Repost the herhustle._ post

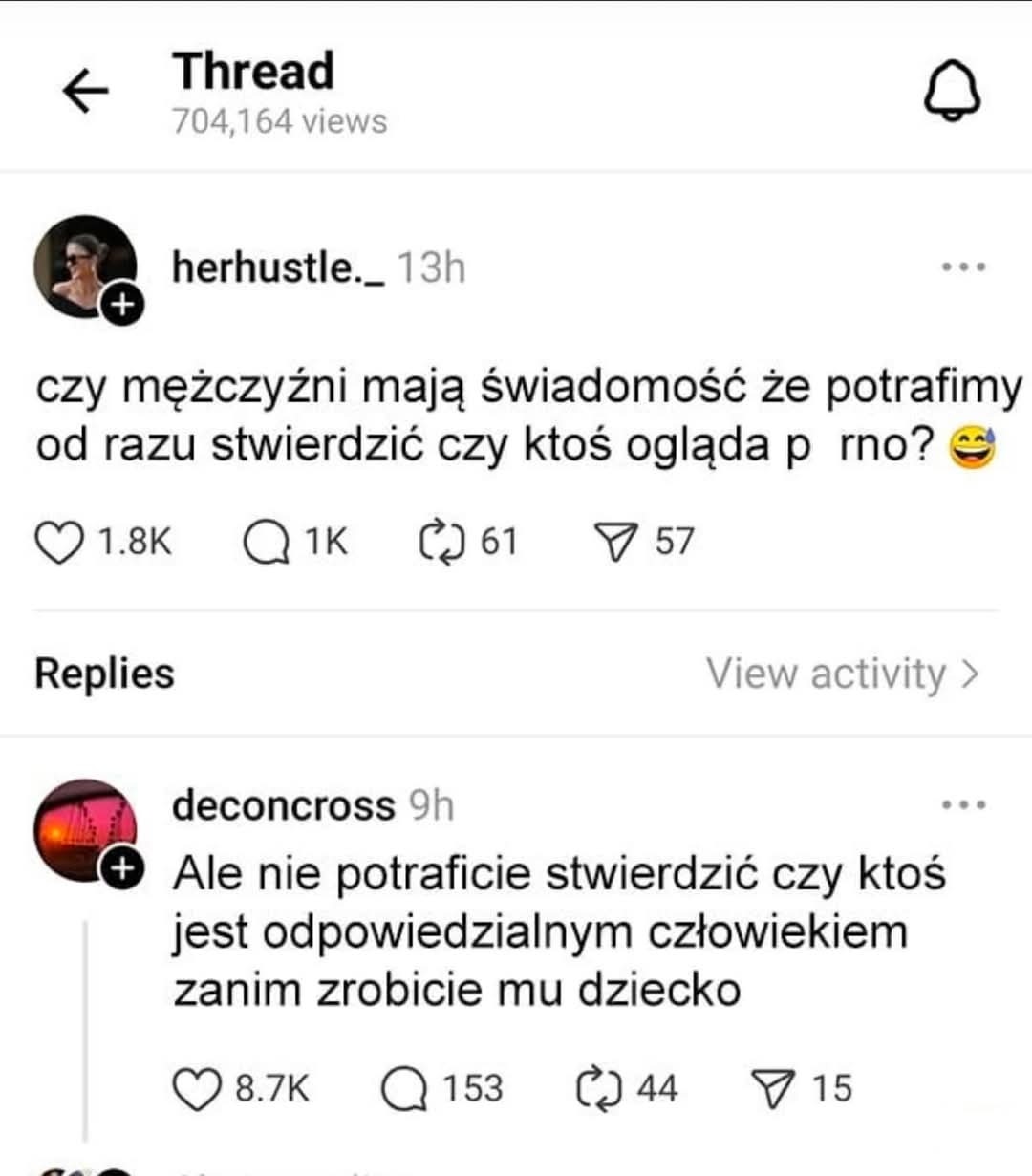441,543
